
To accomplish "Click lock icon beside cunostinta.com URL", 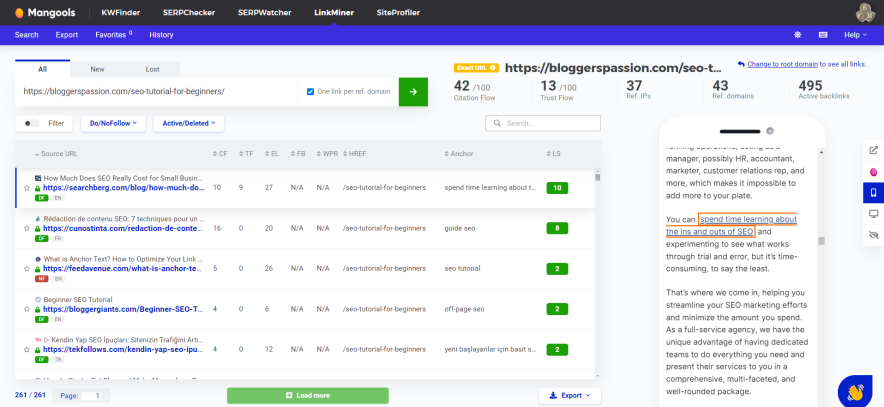I will pos(38,229).
